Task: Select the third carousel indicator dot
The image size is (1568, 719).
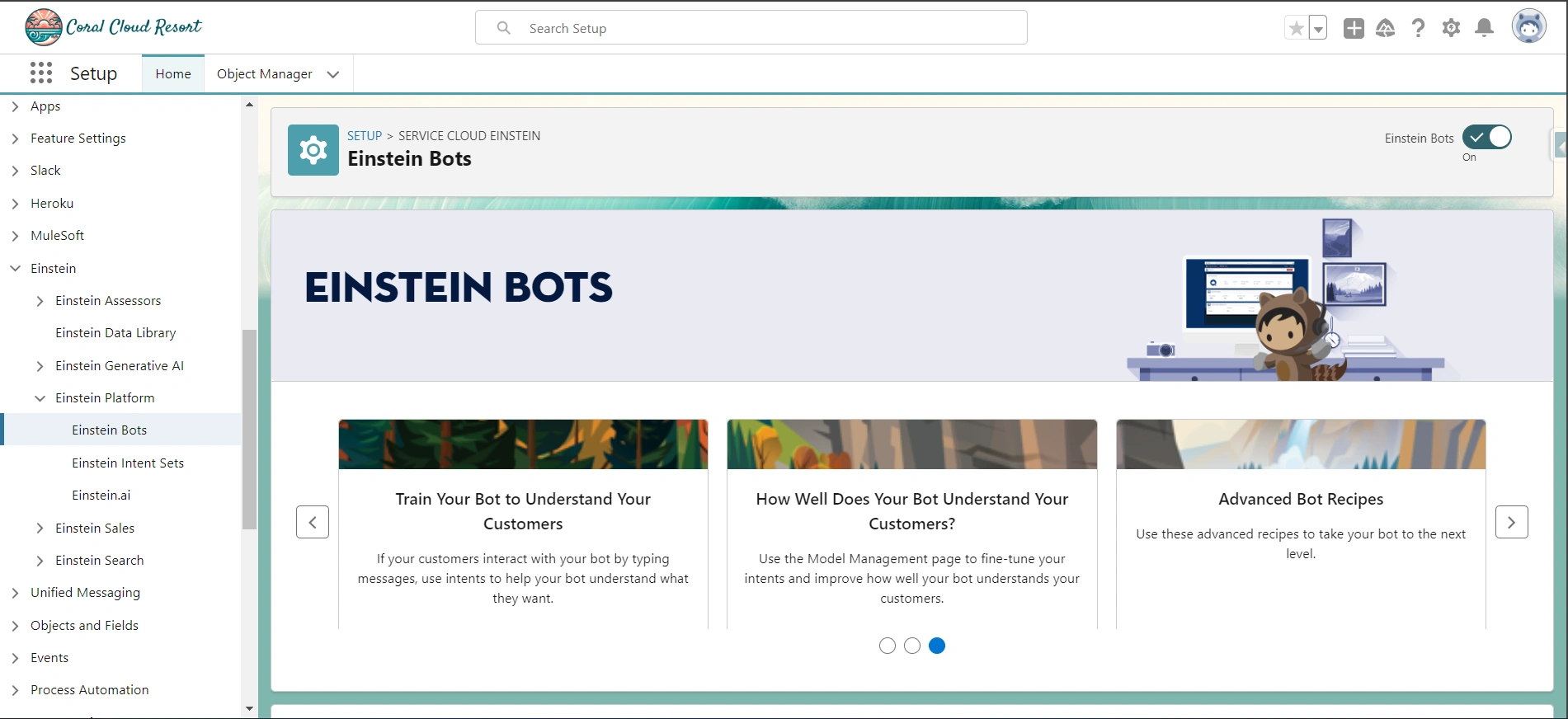Action: (937, 646)
